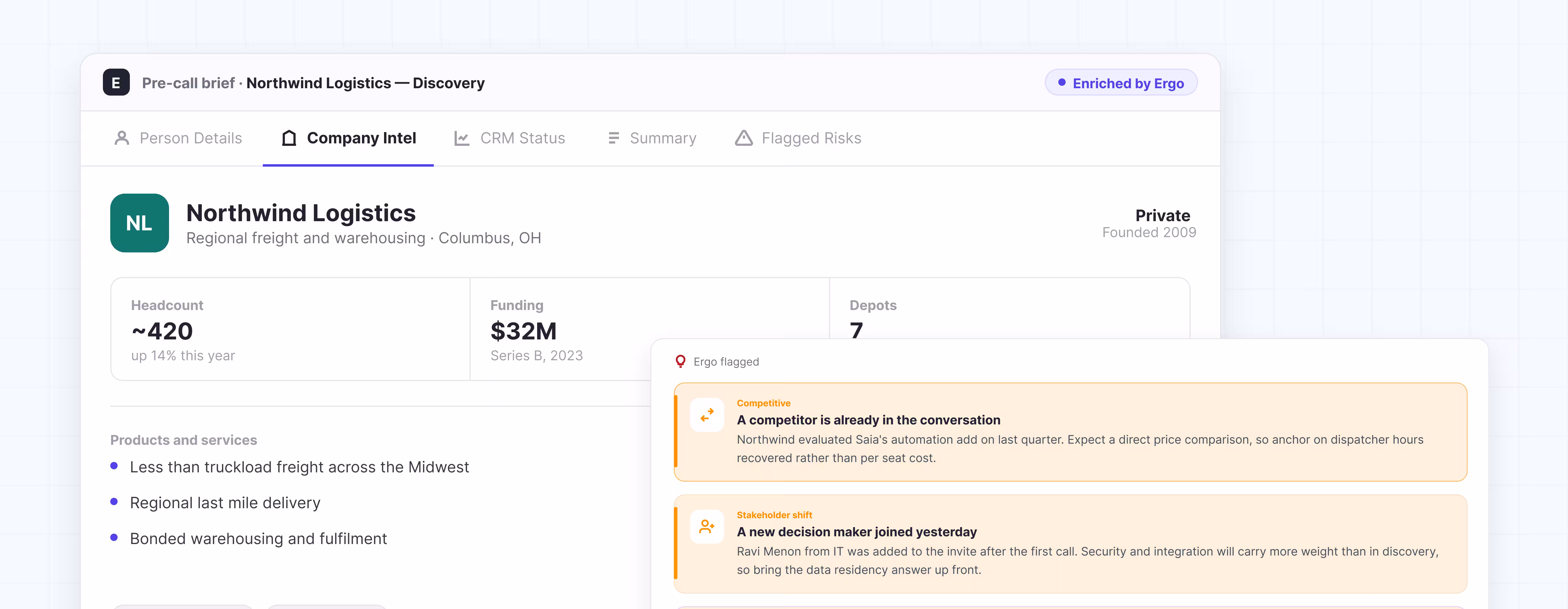Switch to the CRM Status tab
The height and width of the screenshot is (609, 1568).
click(510, 138)
